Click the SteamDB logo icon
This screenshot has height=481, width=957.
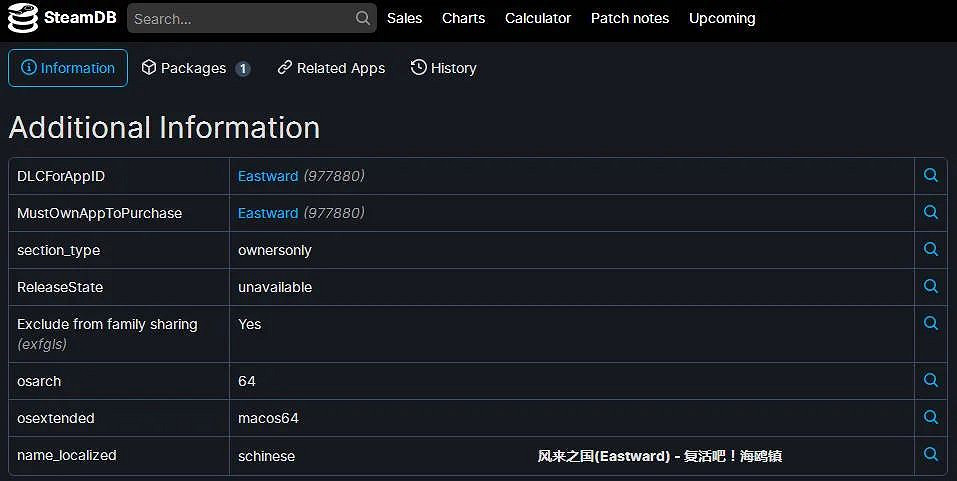click(x=23, y=18)
